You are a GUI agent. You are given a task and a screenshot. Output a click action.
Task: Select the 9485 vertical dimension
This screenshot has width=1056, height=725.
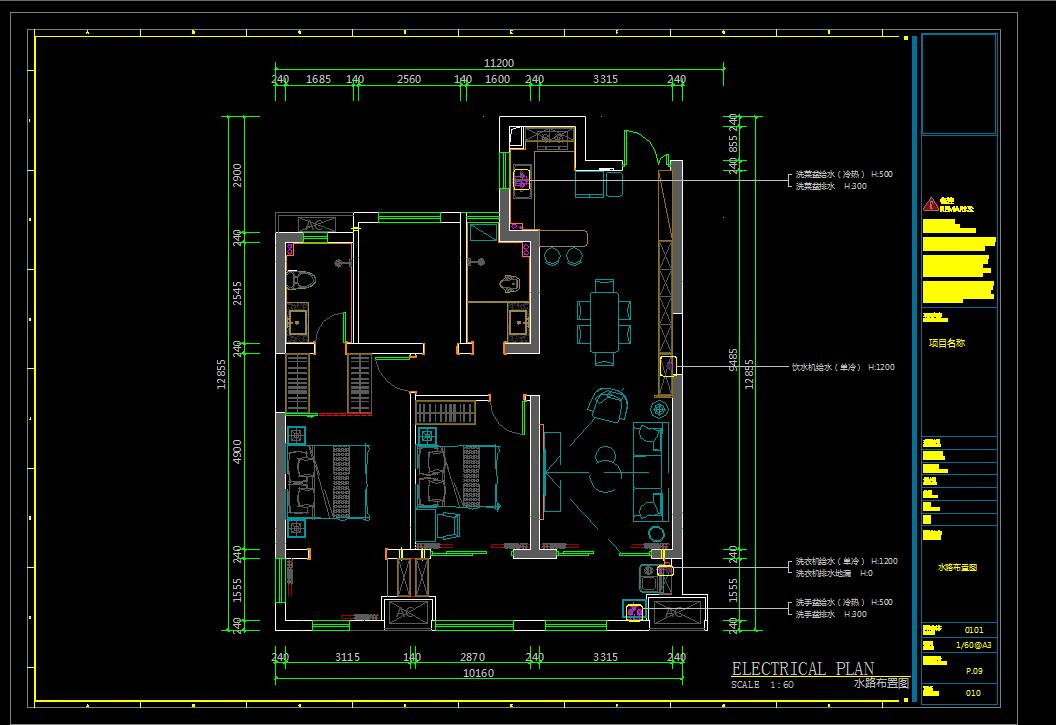tap(733, 359)
